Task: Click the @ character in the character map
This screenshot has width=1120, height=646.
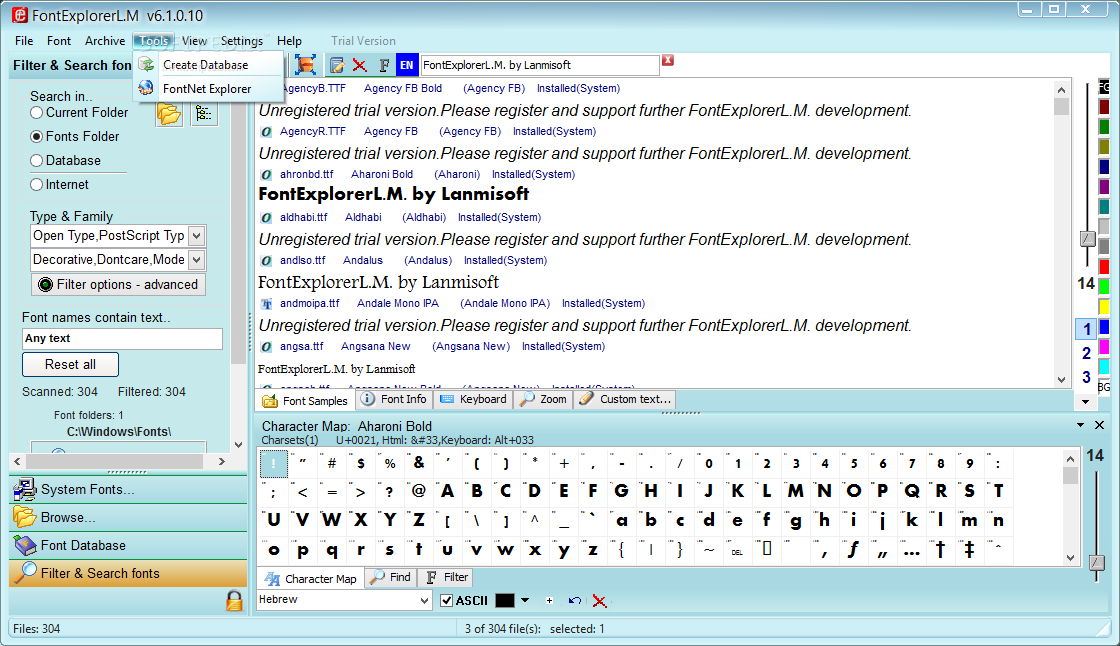Action: tap(419, 491)
